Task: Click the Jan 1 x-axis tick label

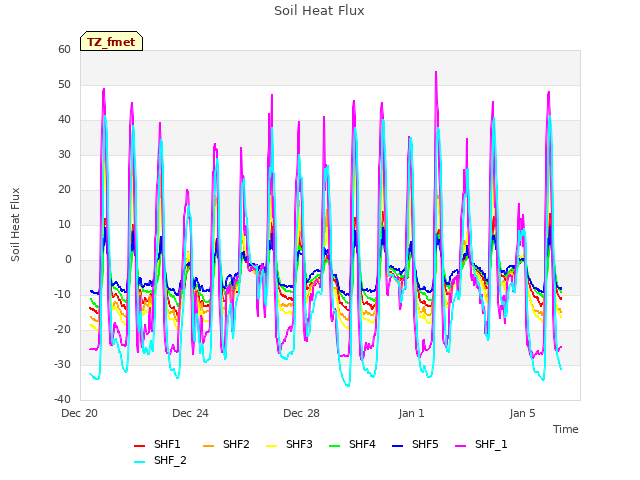Action: (411, 413)
